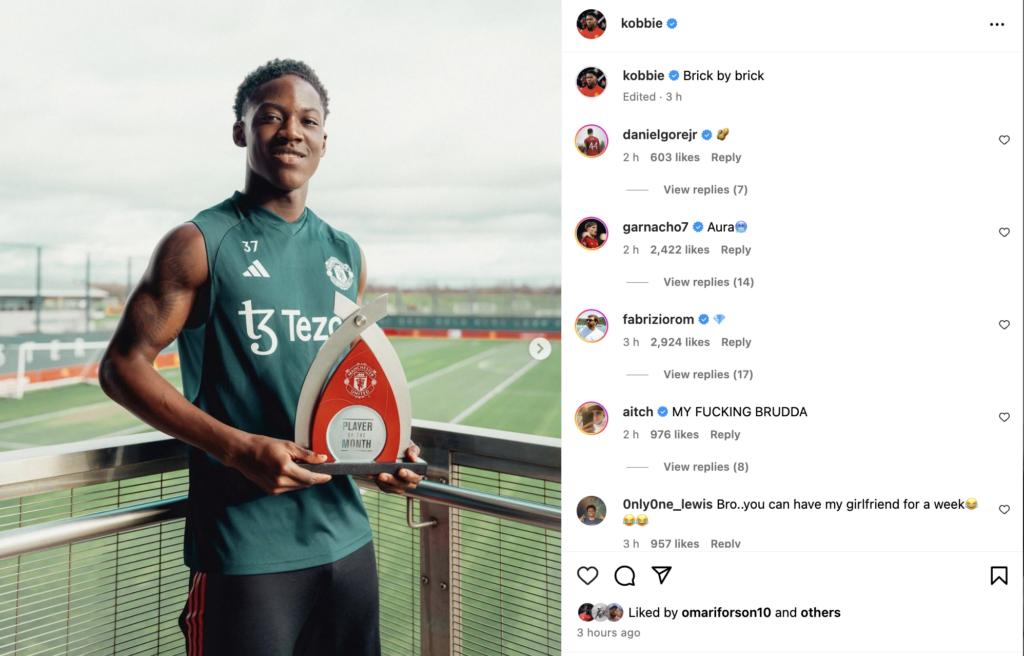
Task: Expand View replies (14) under garnacho7
Action: tap(709, 282)
